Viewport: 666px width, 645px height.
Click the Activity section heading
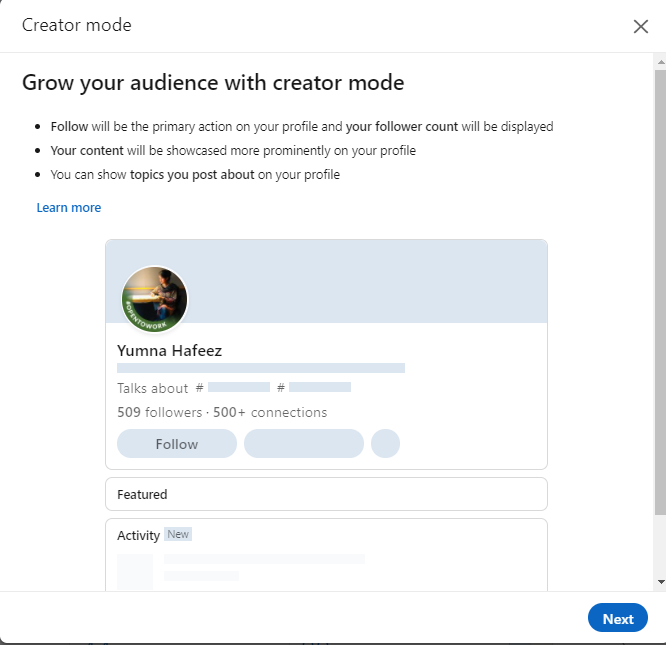click(138, 535)
